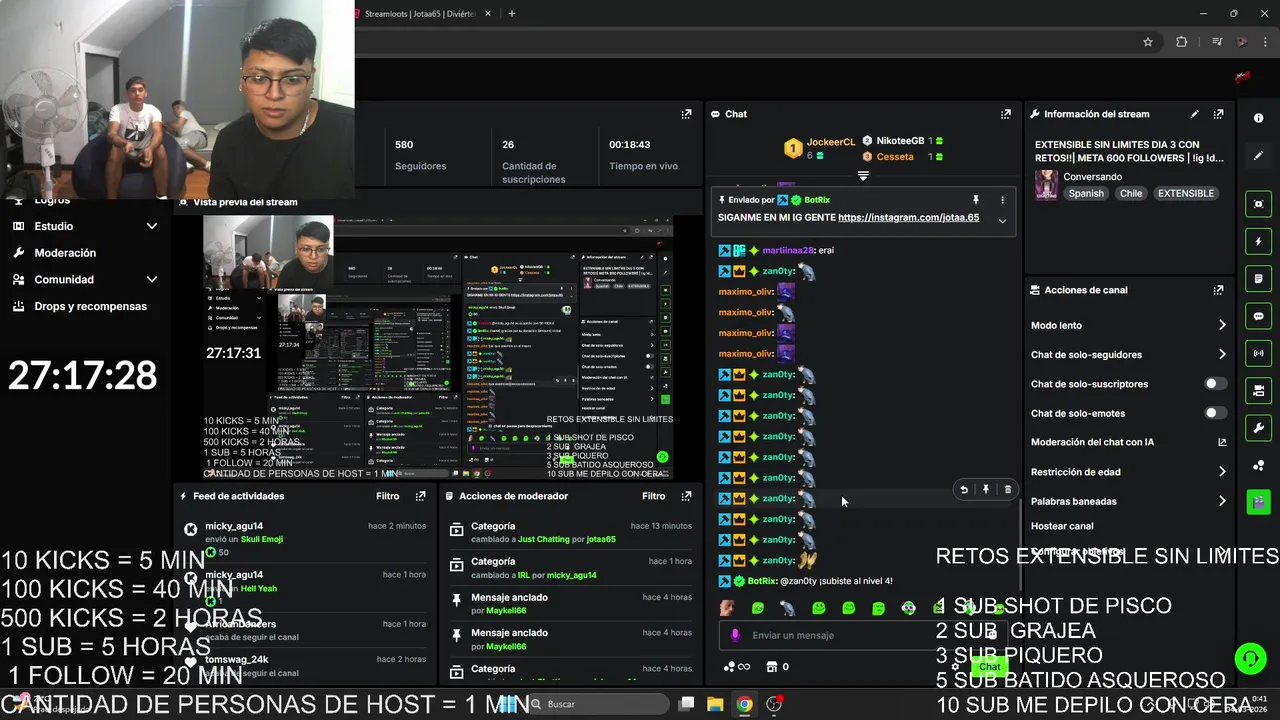Click the camera icon in right sidebar

pyautogui.click(x=1258, y=390)
